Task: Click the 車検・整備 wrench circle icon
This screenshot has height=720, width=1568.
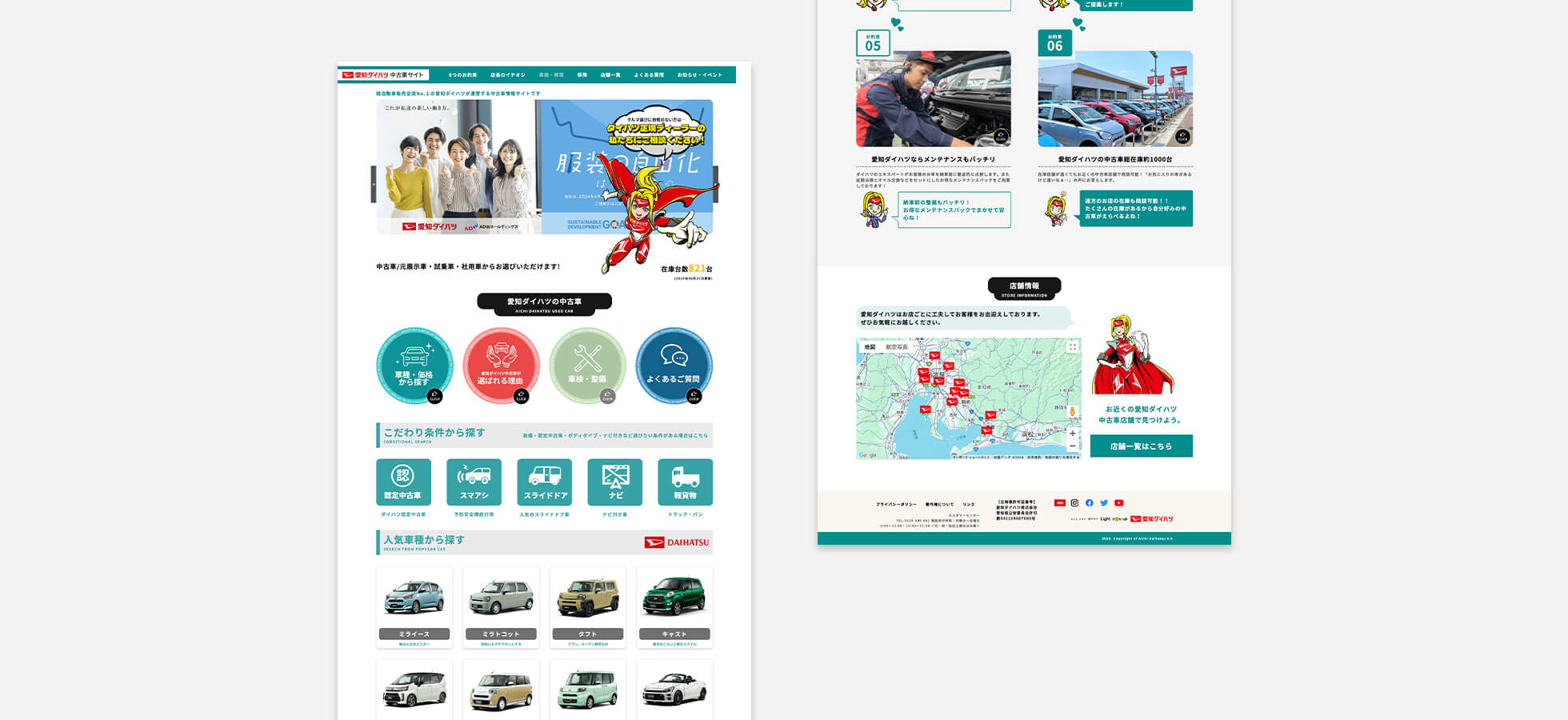Action: [x=587, y=366]
